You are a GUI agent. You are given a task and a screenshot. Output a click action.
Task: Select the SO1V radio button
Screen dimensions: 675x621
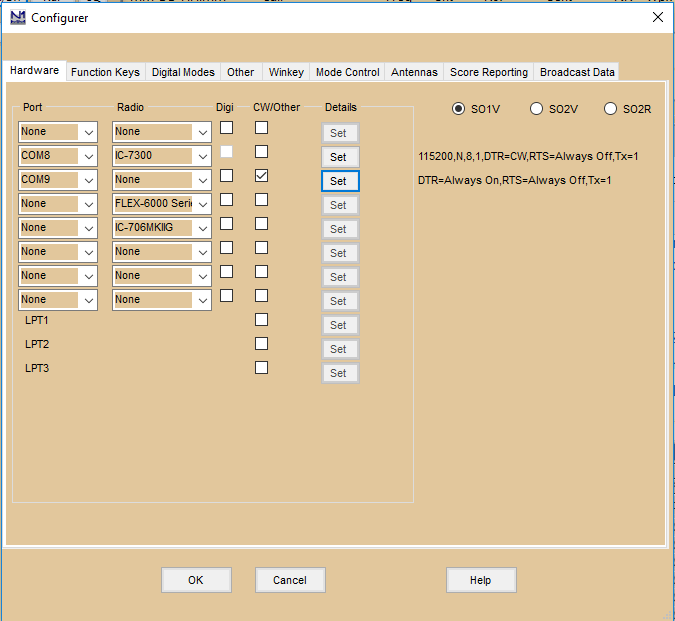[x=476, y=109]
